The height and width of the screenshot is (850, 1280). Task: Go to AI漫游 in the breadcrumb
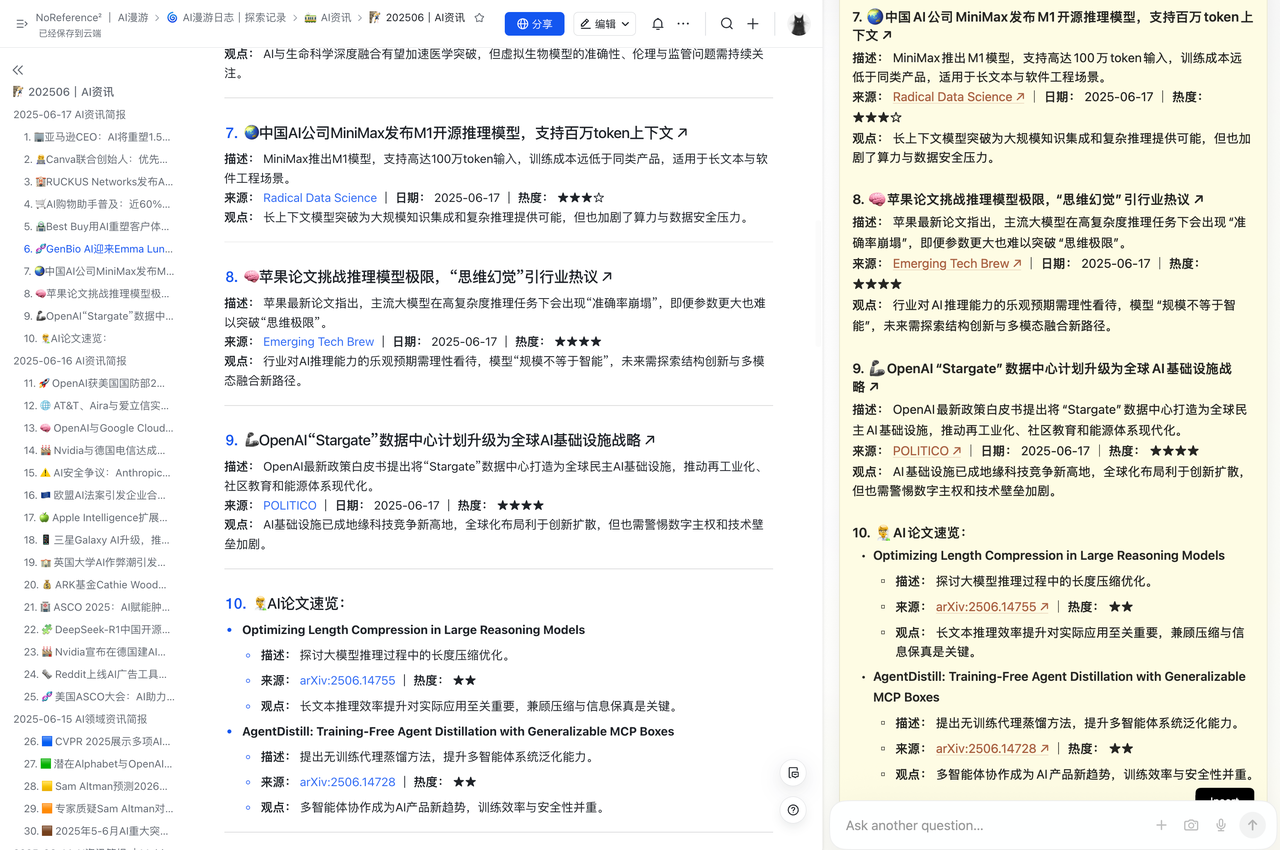click(x=133, y=18)
